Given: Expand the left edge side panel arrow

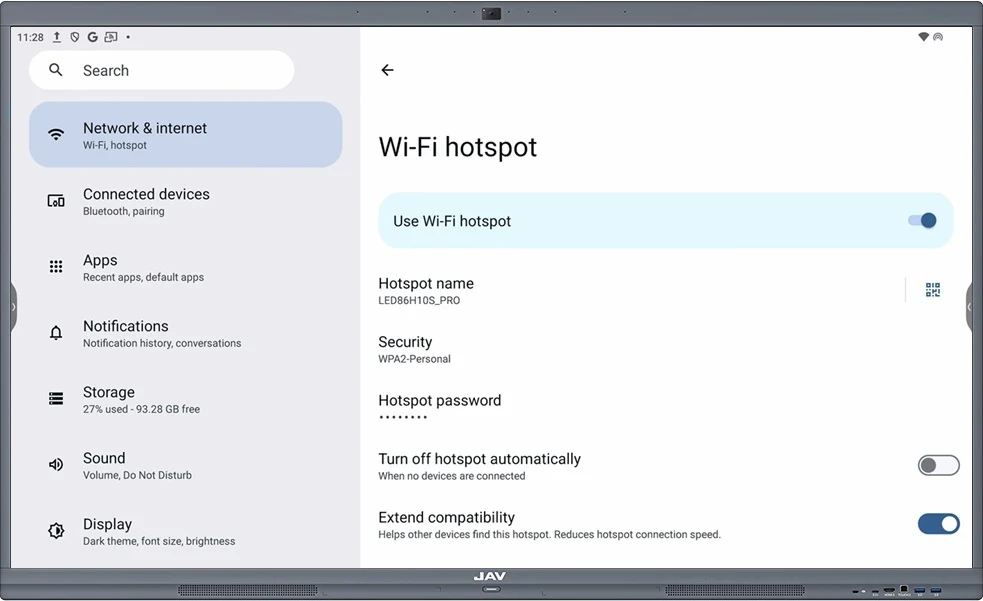Looking at the screenshot, I should (x=12, y=307).
